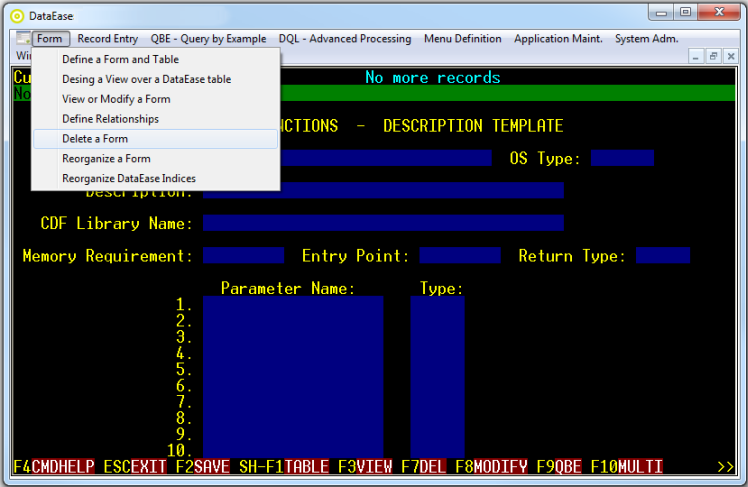Restore the inner document window
The height and width of the screenshot is (487, 748).
pos(713,56)
